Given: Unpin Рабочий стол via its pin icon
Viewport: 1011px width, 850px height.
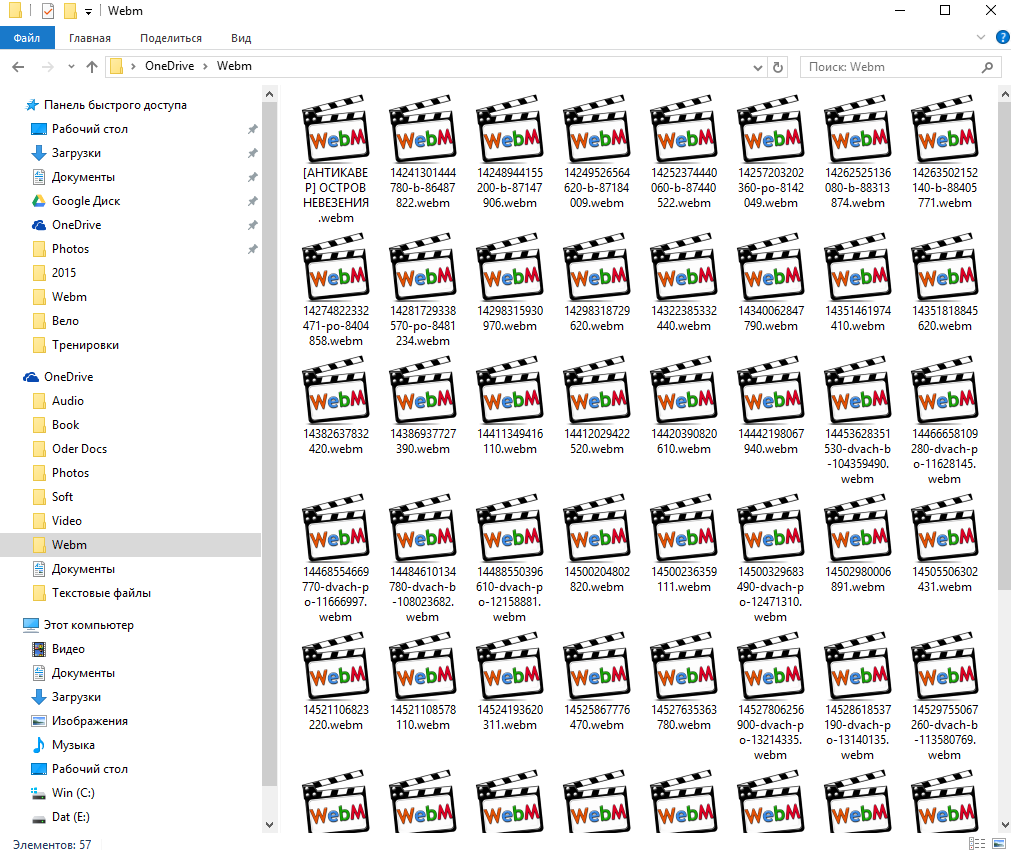Looking at the screenshot, I should pos(253,130).
